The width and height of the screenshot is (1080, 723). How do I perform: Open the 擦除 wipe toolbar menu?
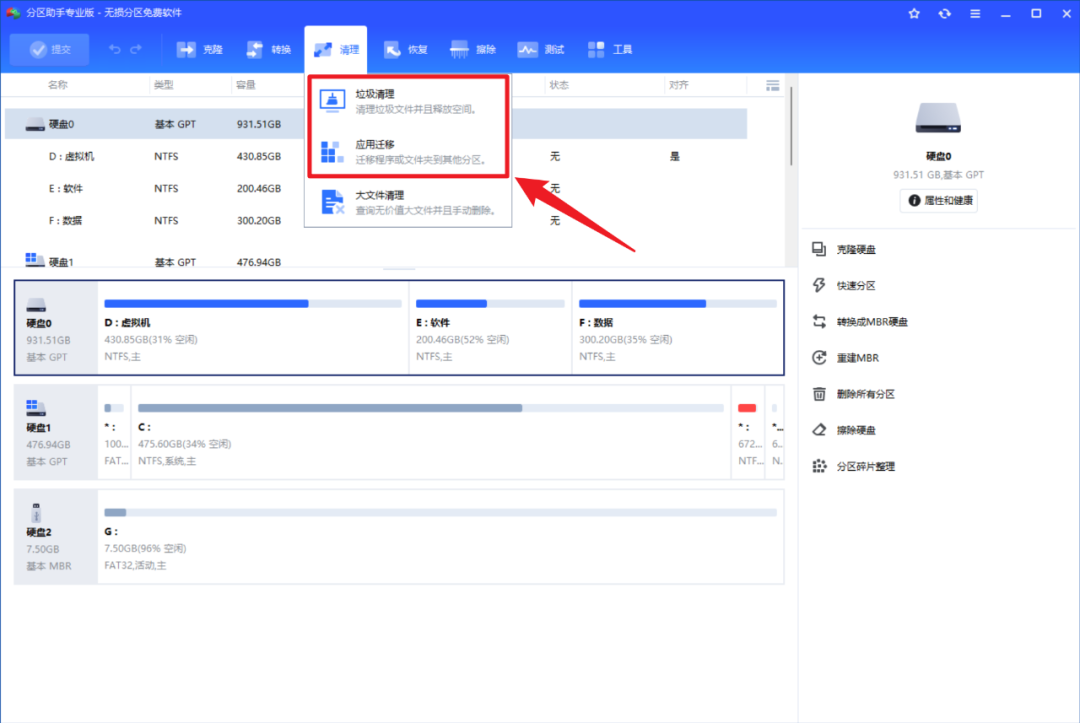point(473,50)
